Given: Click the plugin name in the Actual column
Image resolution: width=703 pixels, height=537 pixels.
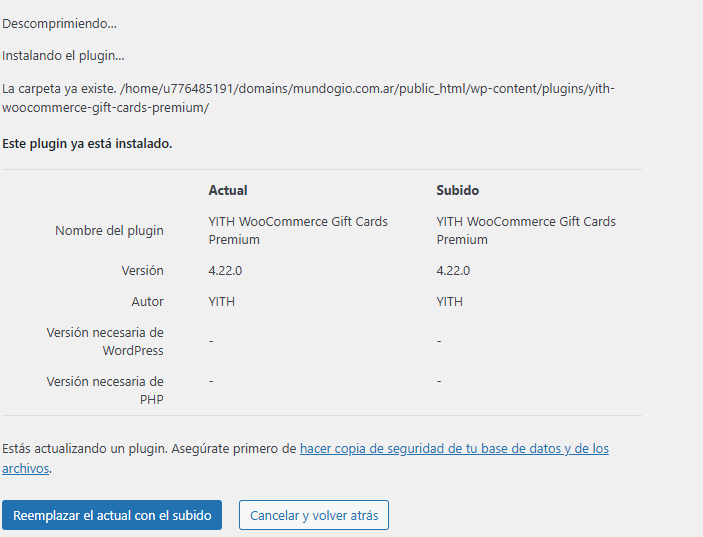Looking at the screenshot, I should (x=298, y=230).
